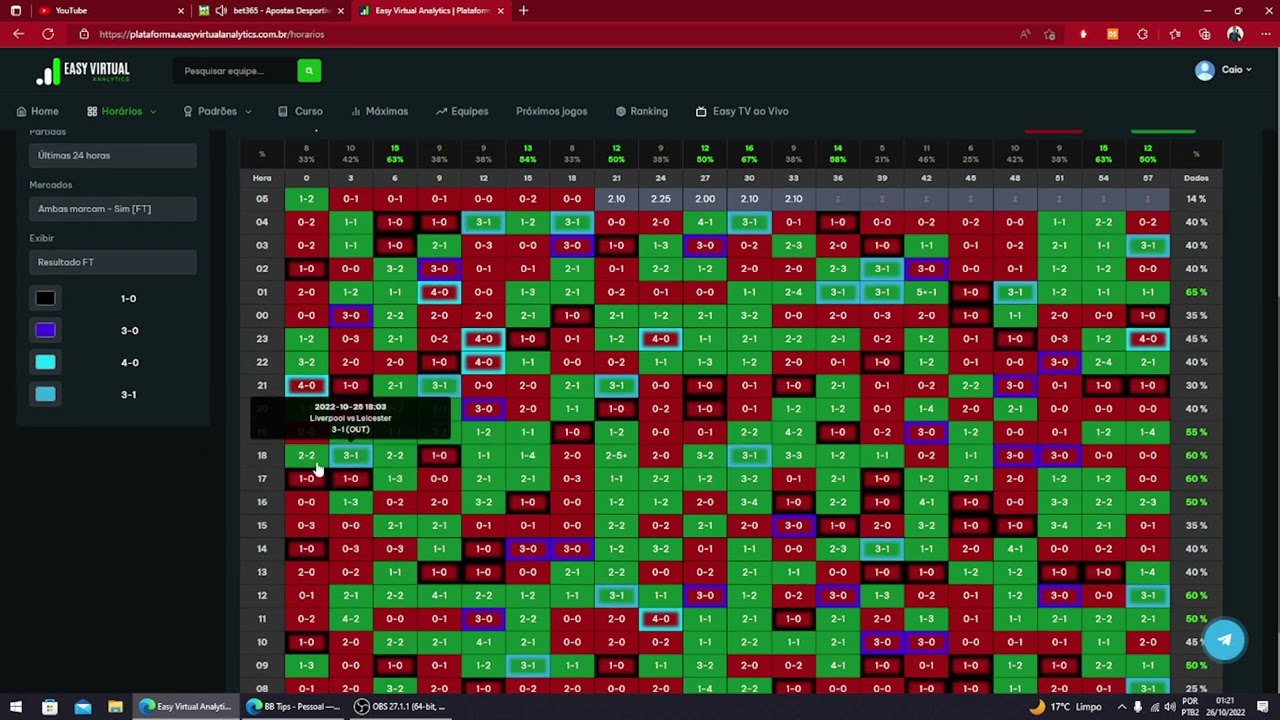The width and height of the screenshot is (1280, 720).
Task: Click the black 1-0 color swatch
Action: tap(46, 298)
